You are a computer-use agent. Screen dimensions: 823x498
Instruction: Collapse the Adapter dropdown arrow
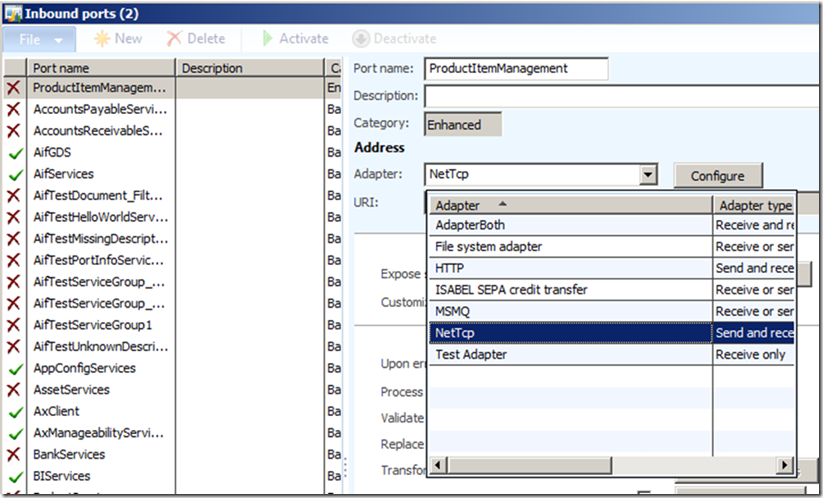click(x=648, y=175)
